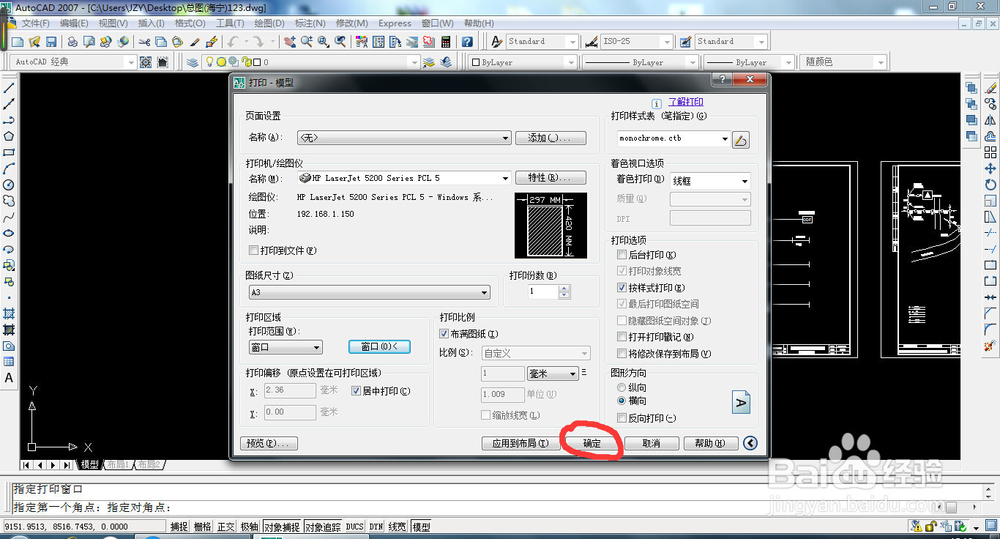
Task: Check the 打印到文件 checkbox
Action: (253, 250)
